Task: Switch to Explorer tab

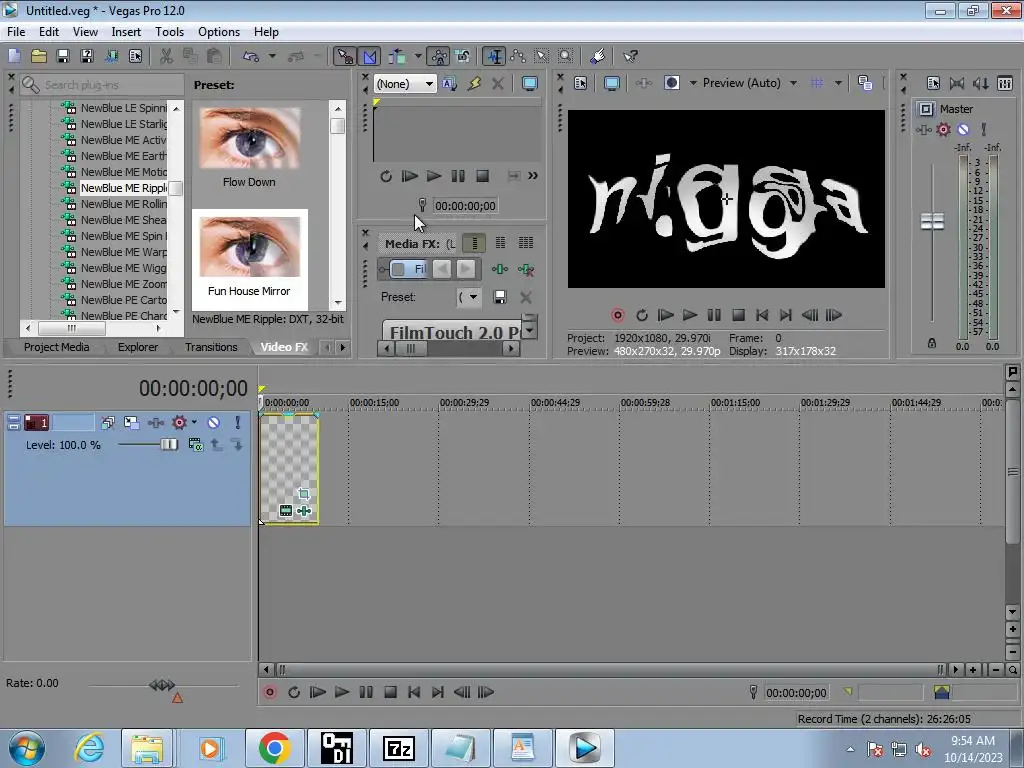Action: [x=138, y=347]
